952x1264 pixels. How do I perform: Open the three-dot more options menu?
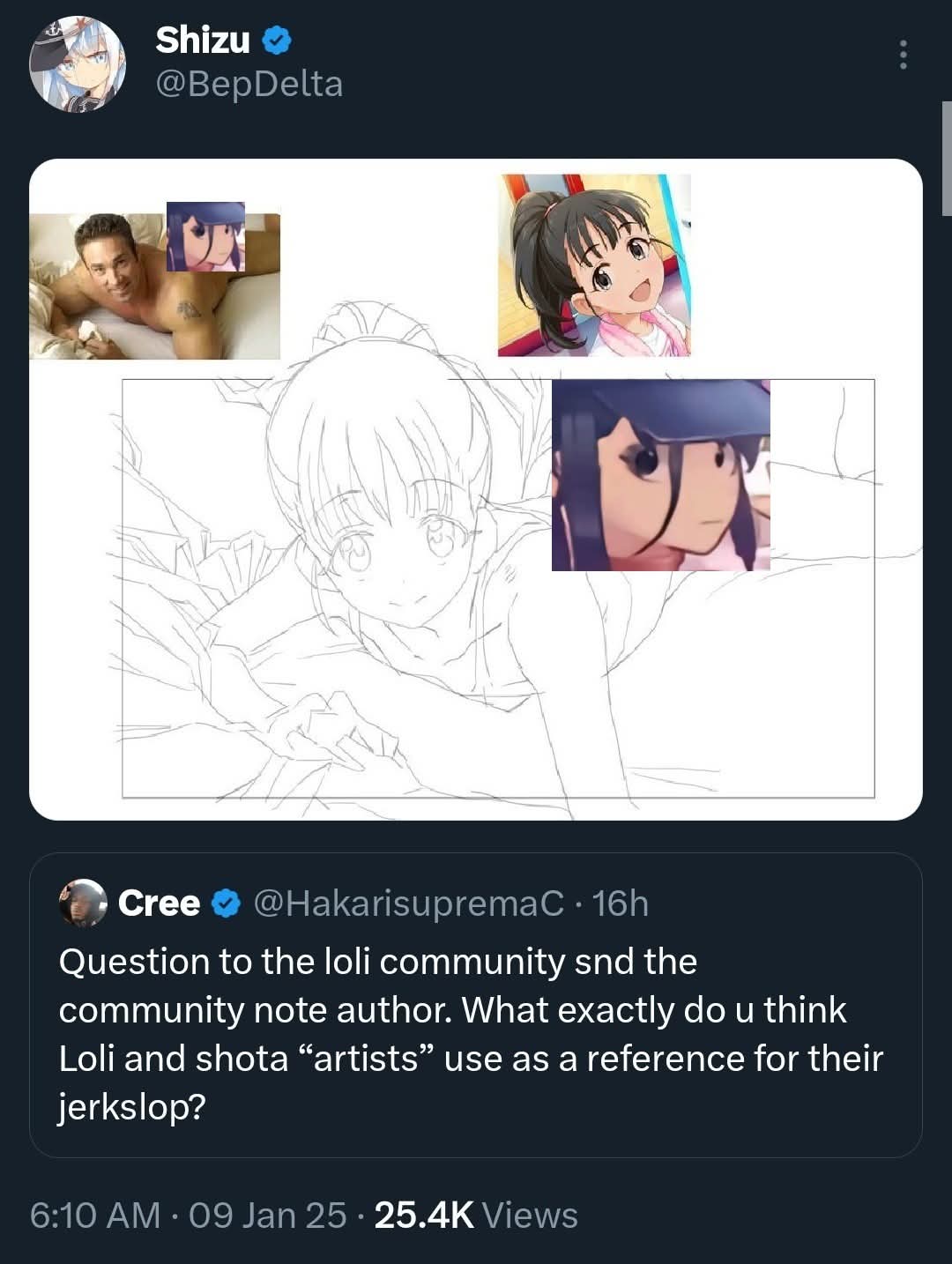[x=903, y=55]
